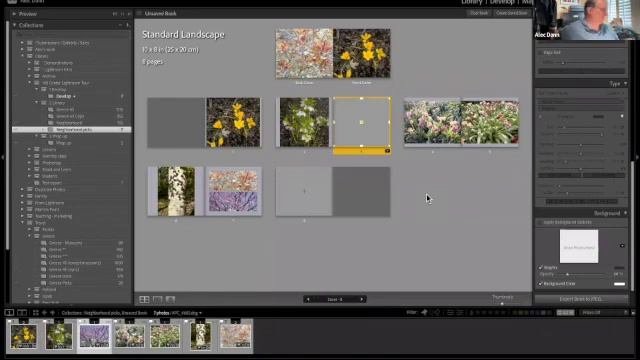Switch to multi-page view
This screenshot has width=640, height=360.
[x=144, y=300]
